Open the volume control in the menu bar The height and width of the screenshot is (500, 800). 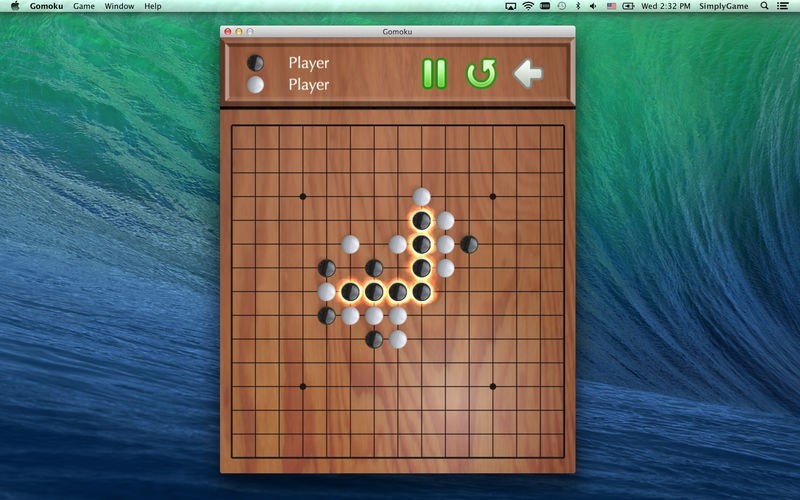click(x=592, y=6)
